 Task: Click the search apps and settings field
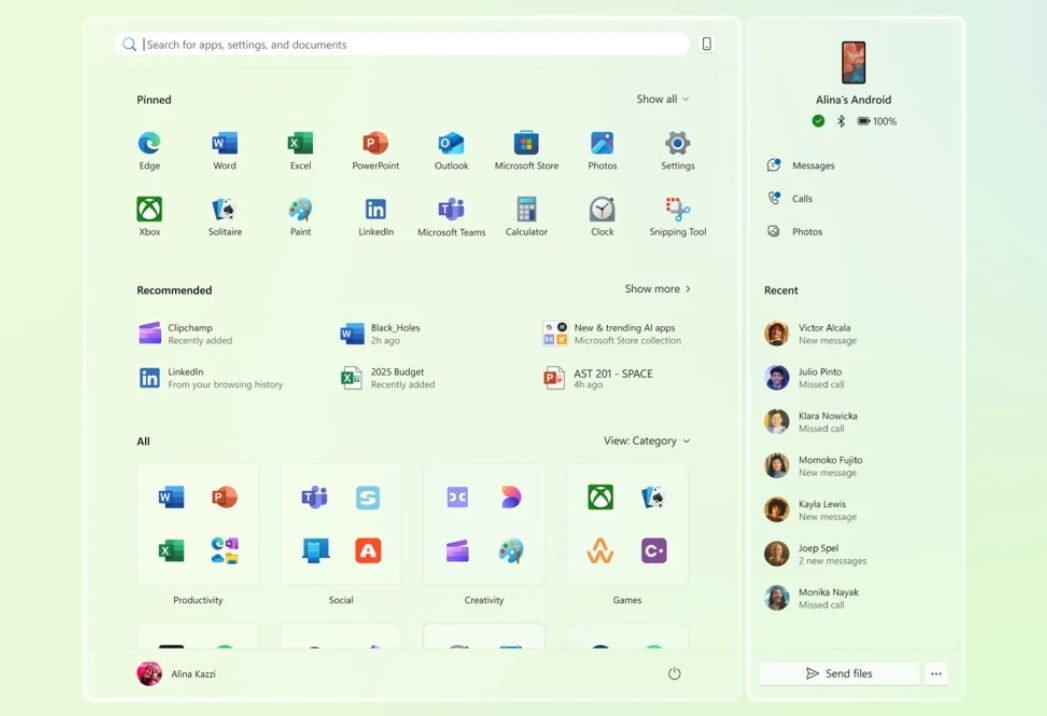click(x=402, y=44)
